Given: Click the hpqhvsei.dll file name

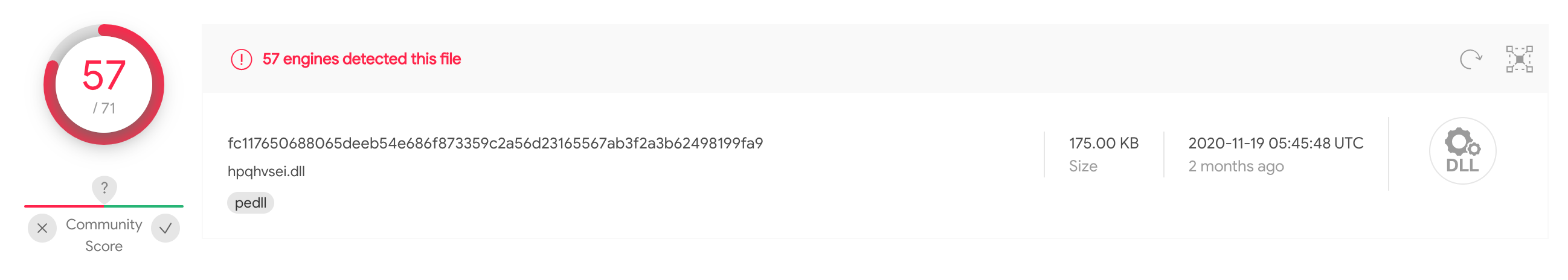Looking at the screenshot, I should pyautogui.click(x=266, y=171).
